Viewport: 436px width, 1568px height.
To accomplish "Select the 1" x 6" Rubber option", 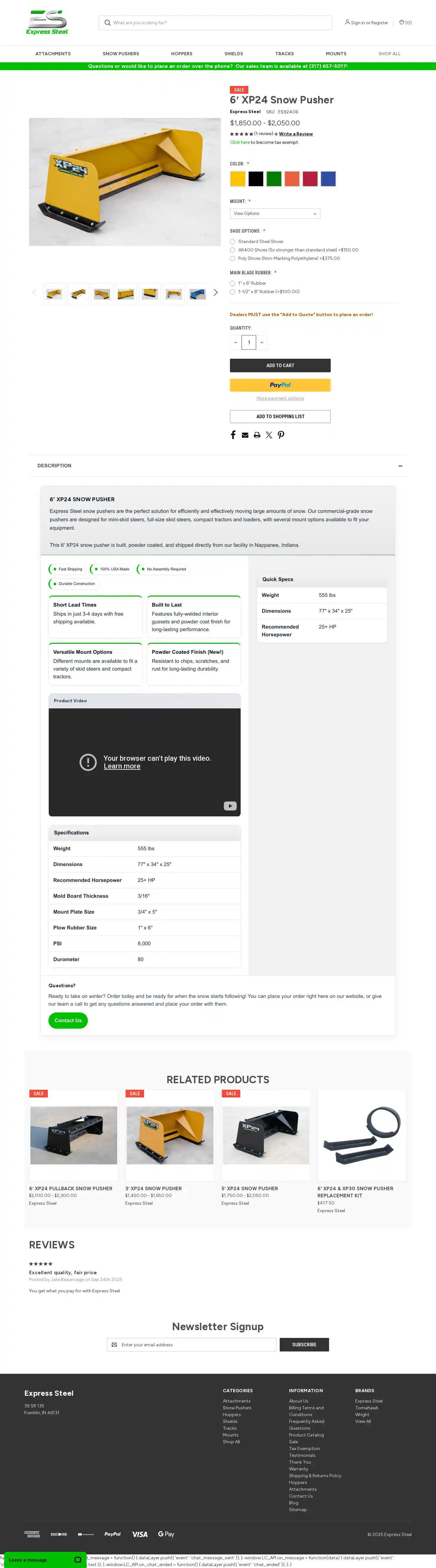I will pyautogui.click(x=232, y=284).
